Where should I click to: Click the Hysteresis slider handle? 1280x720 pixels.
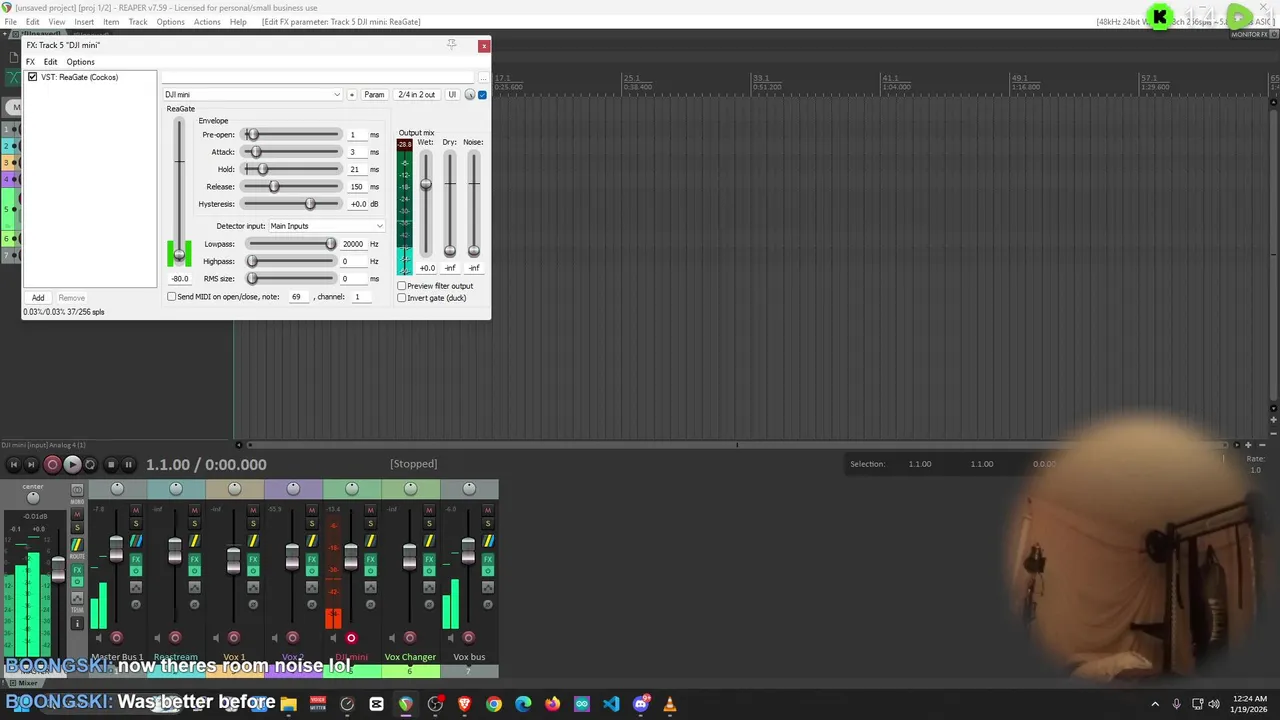[310, 204]
